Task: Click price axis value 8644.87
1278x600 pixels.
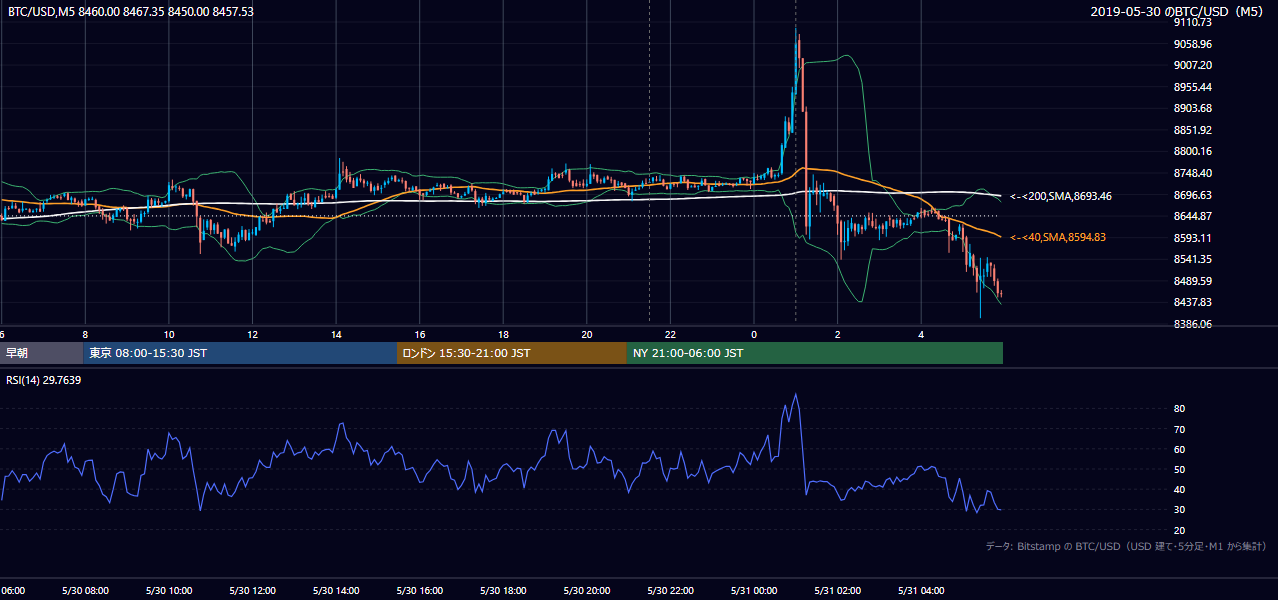Action: [x=1192, y=216]
